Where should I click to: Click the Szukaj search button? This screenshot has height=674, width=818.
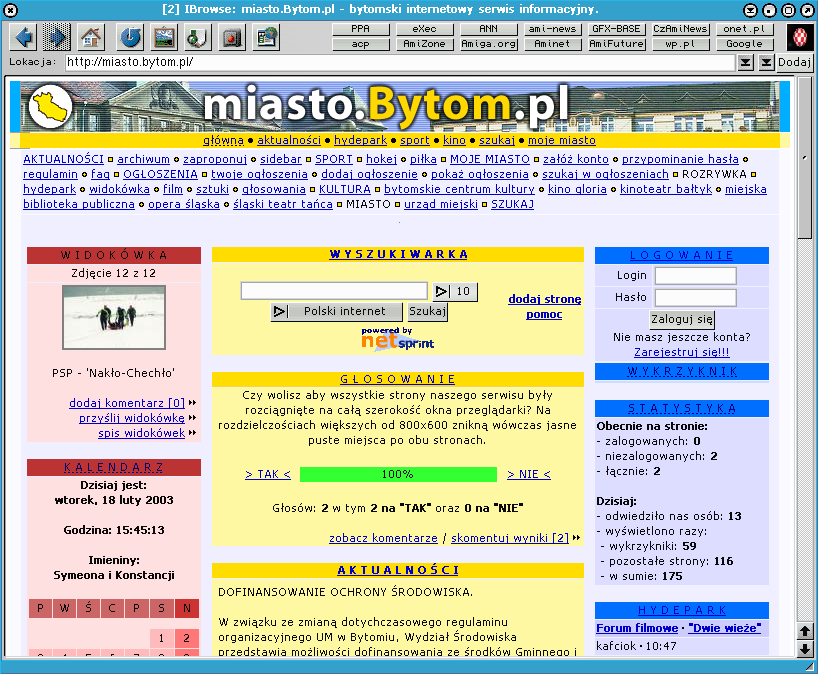[427, 311]
